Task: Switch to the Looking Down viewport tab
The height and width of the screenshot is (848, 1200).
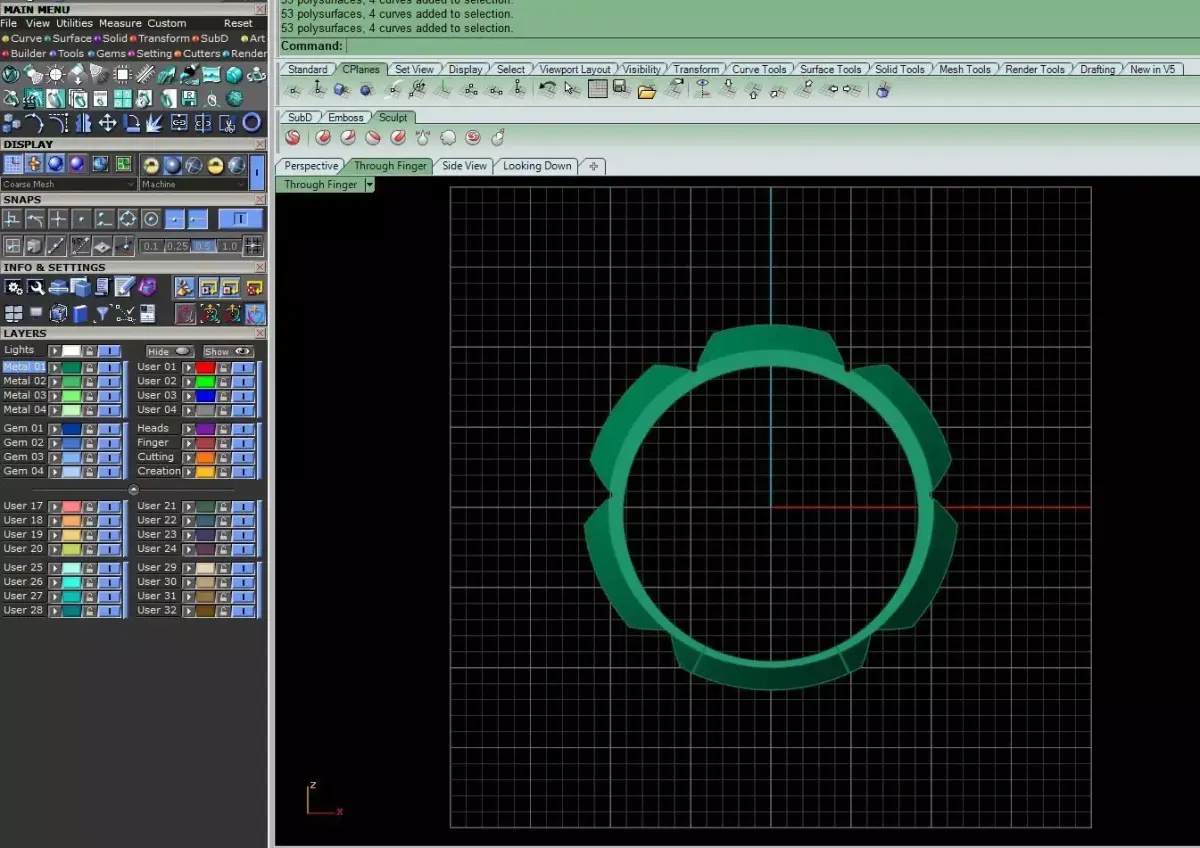Action: 537,166
